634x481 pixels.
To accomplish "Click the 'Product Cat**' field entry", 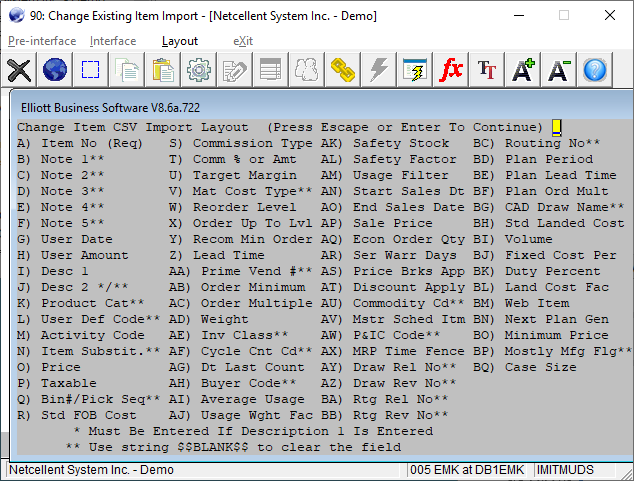I will pyautogui.click(x=80, y=304).
